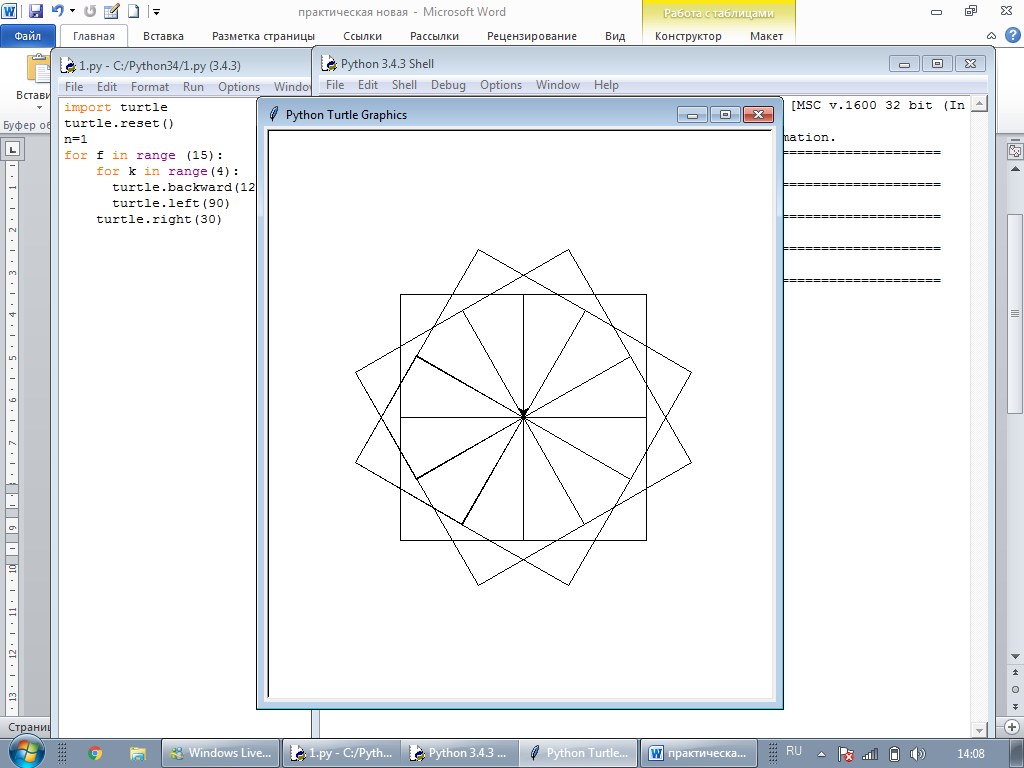This screenshot has height=768, width=1024.
Task: Click Word's vertical scrollbar up arrow
Action: tap(1015, 169)
